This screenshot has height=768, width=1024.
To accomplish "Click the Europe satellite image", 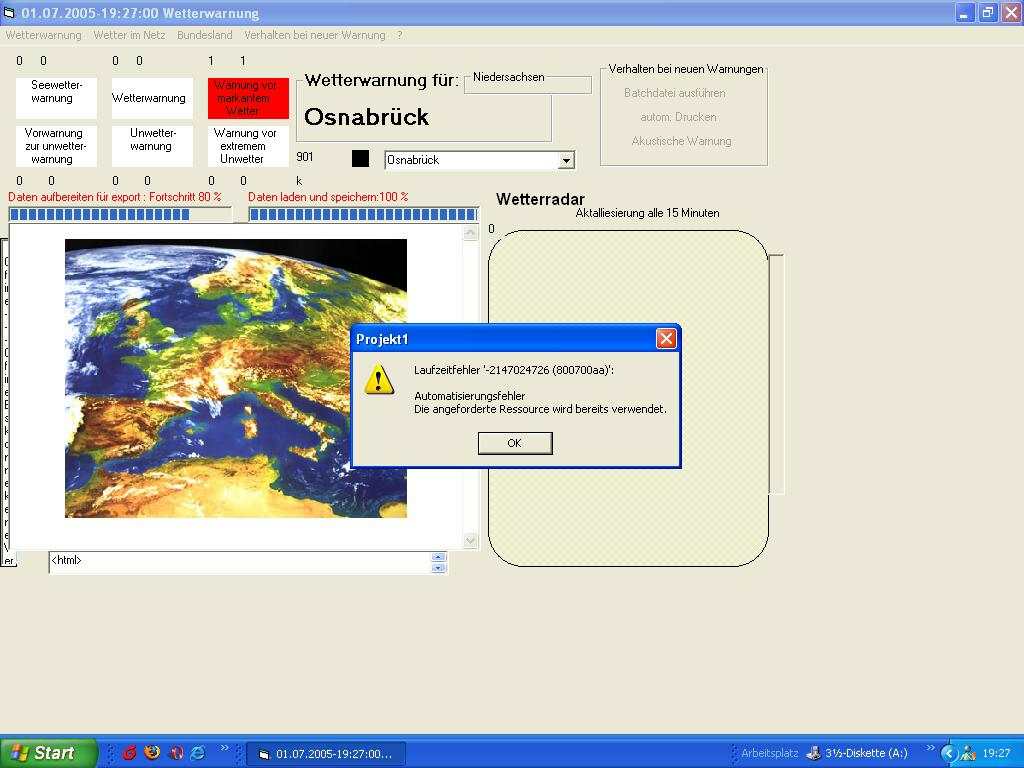I will coord(236,378).
